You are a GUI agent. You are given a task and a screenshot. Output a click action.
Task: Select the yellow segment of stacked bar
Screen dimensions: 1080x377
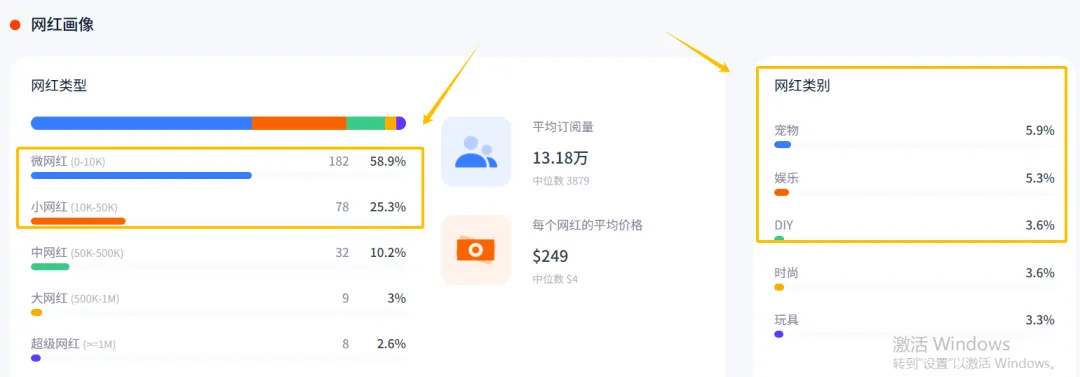click(x=391, y=123)
